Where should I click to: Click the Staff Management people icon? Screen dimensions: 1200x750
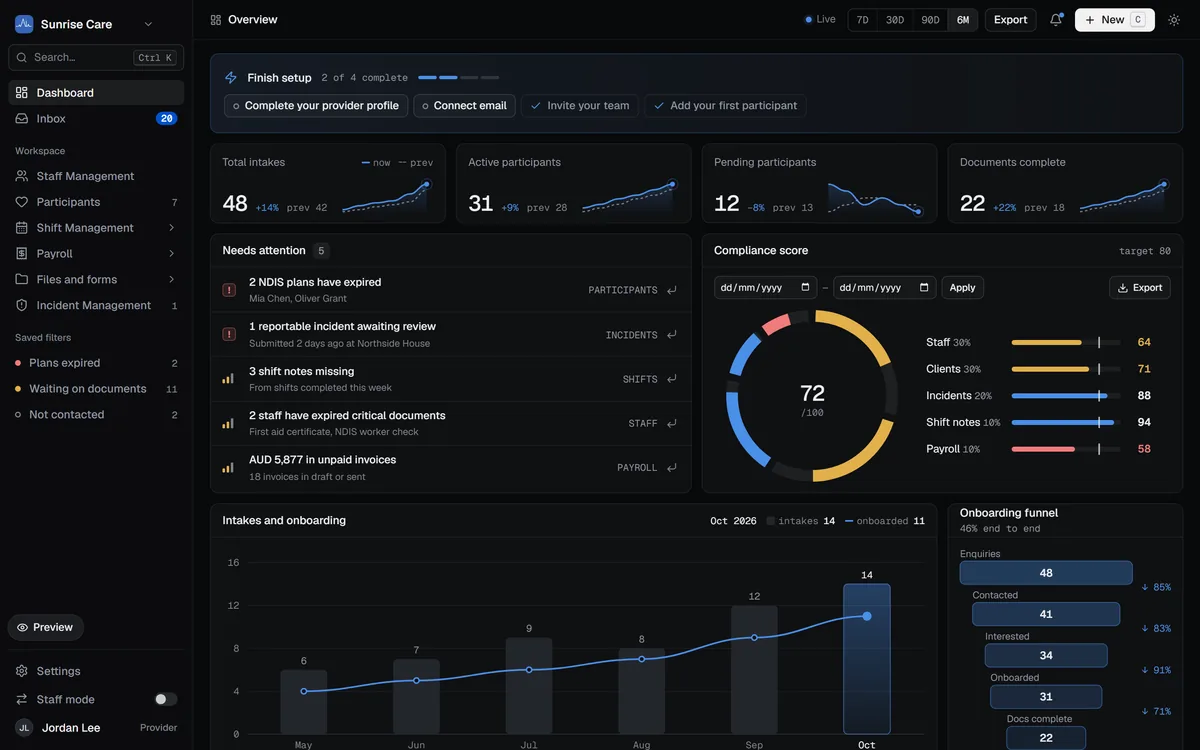(22, 176)
